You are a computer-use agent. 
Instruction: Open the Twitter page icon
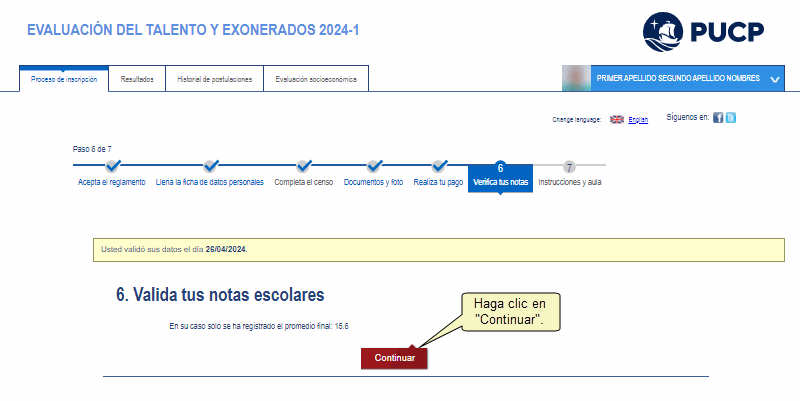(731, 118)
